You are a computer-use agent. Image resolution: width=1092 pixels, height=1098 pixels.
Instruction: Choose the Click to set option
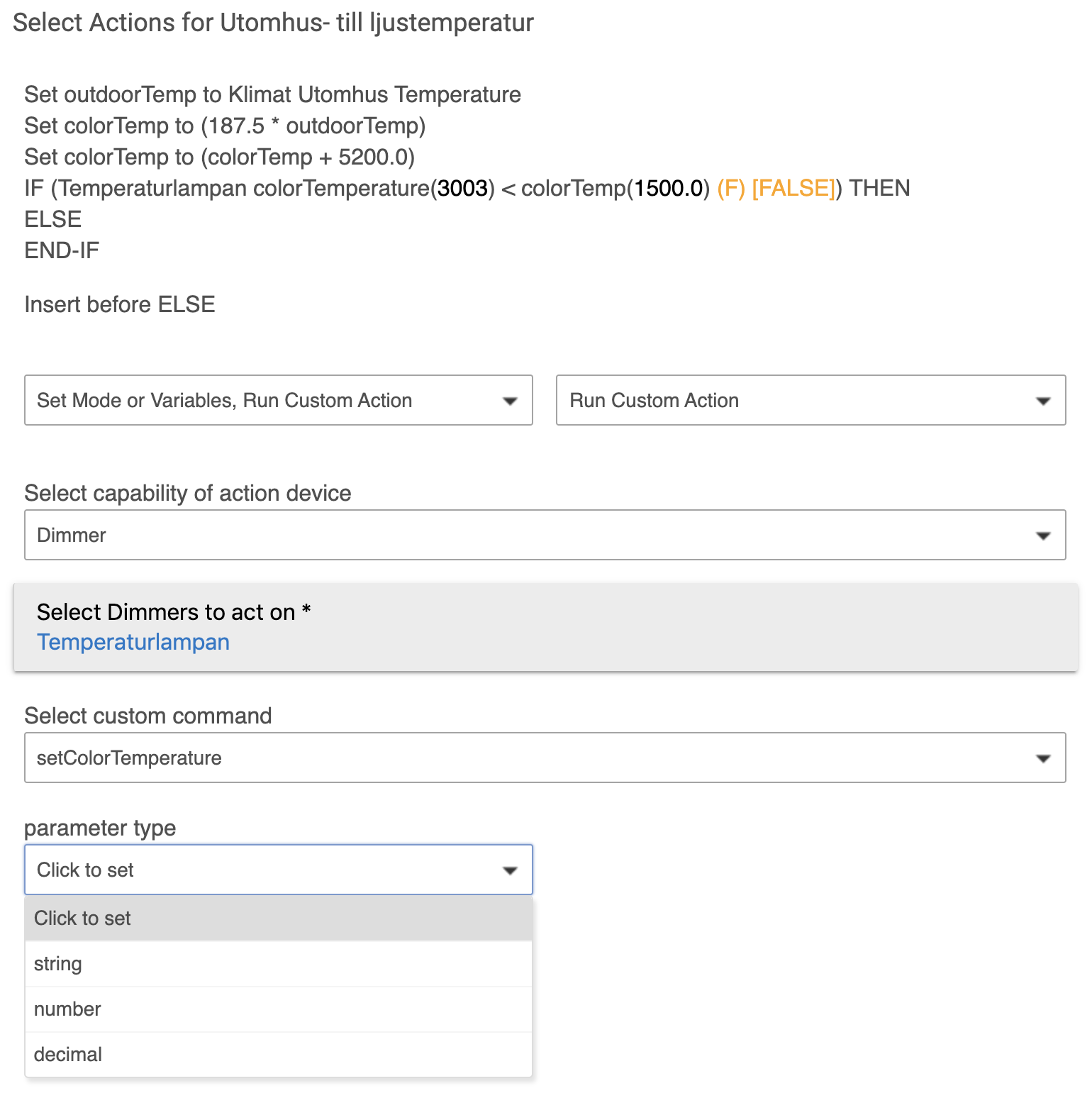click(279, 919)
